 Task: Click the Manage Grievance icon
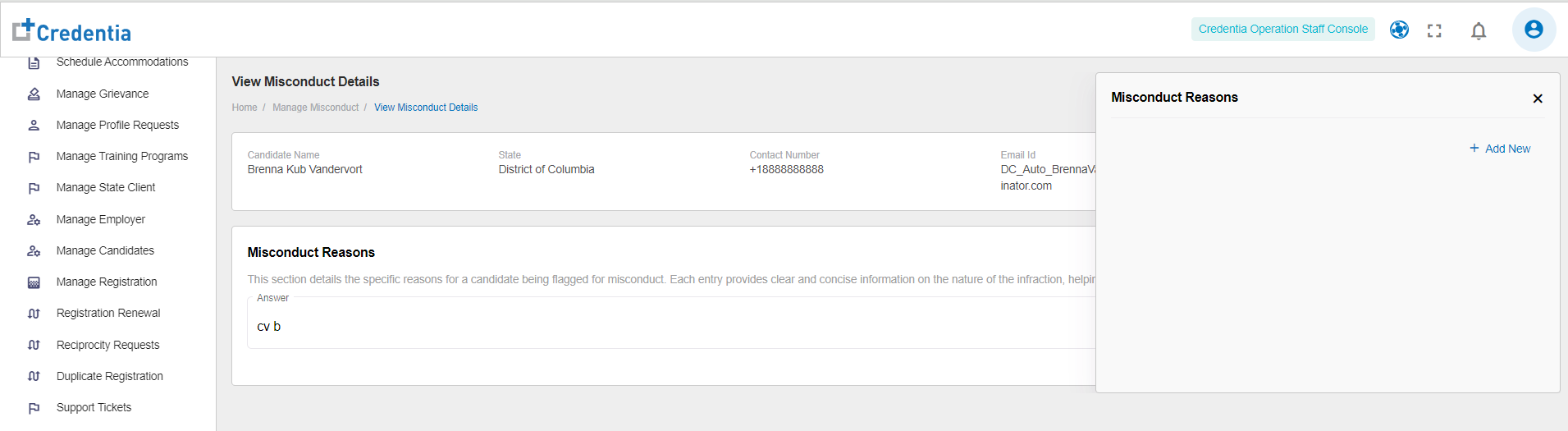coord(34,94)
